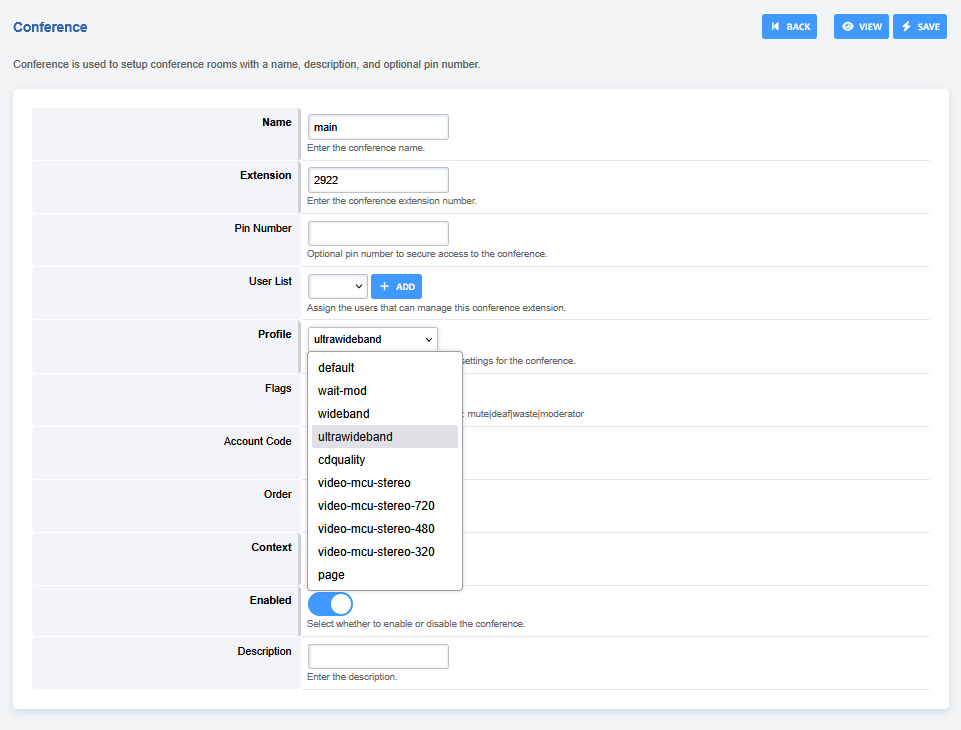Disable the Enabled toggle switch

pyautogui.click(x=330, y=604)
